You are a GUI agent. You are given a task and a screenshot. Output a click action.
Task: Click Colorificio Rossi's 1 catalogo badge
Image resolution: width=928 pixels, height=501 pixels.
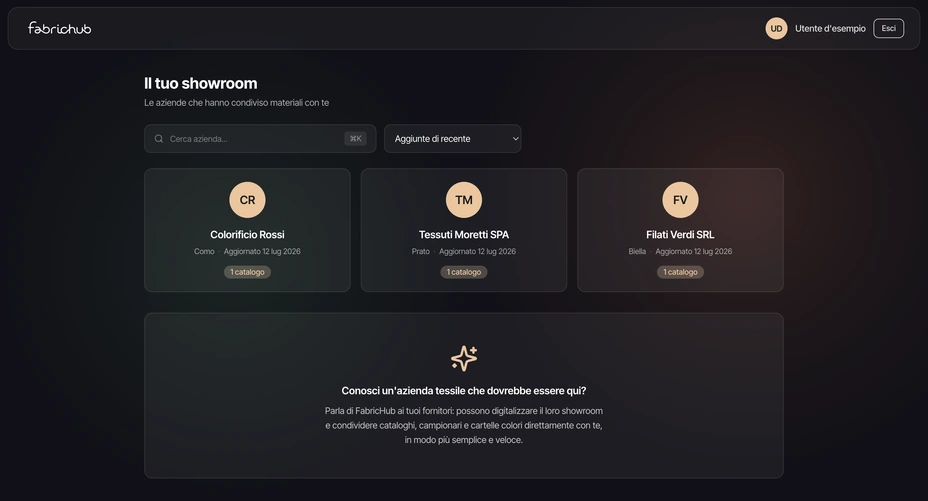247,272
